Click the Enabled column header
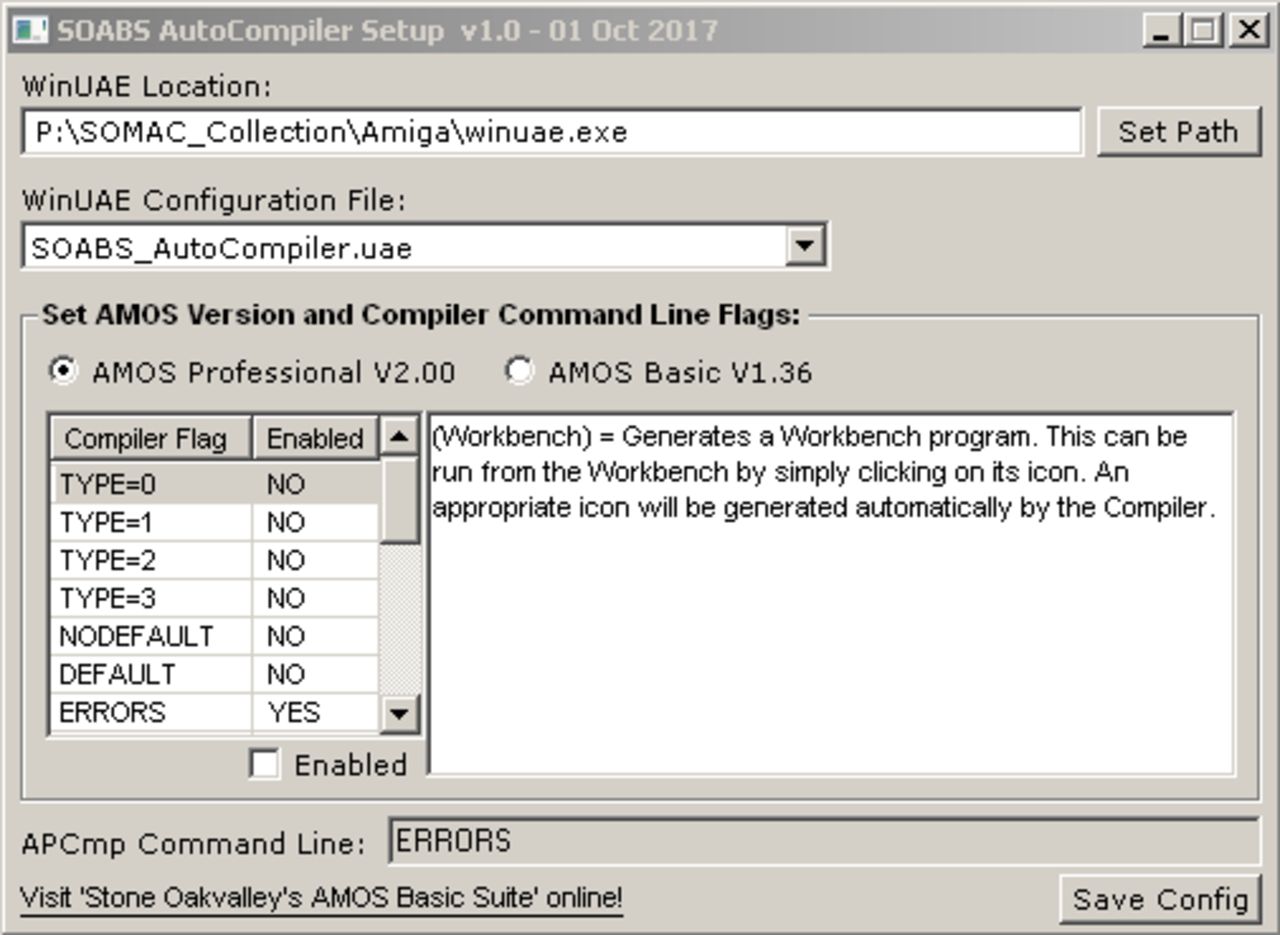 click(x=314, y=438)
